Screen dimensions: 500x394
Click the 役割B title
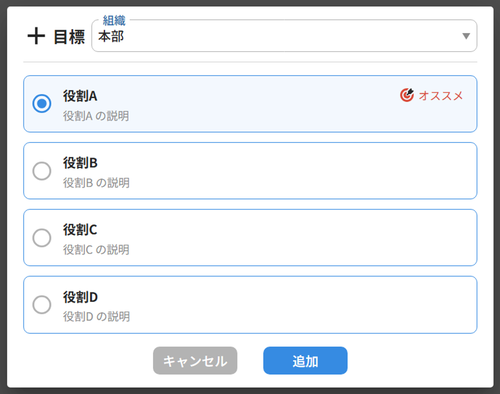pos(80,163)
